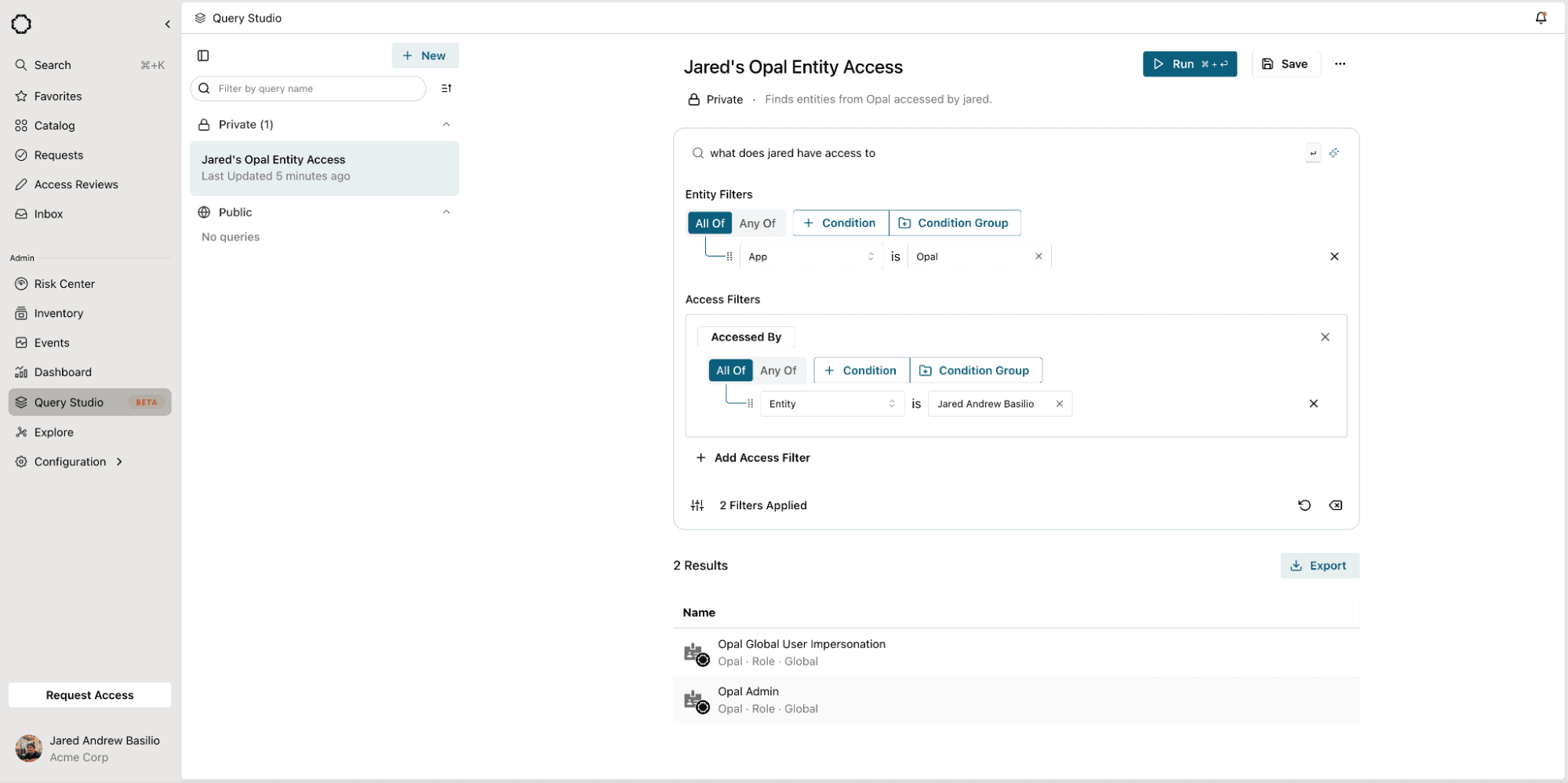1568x783 pixels.
Task: Click the filter sliders icon
Action: [x=697, y=505]
